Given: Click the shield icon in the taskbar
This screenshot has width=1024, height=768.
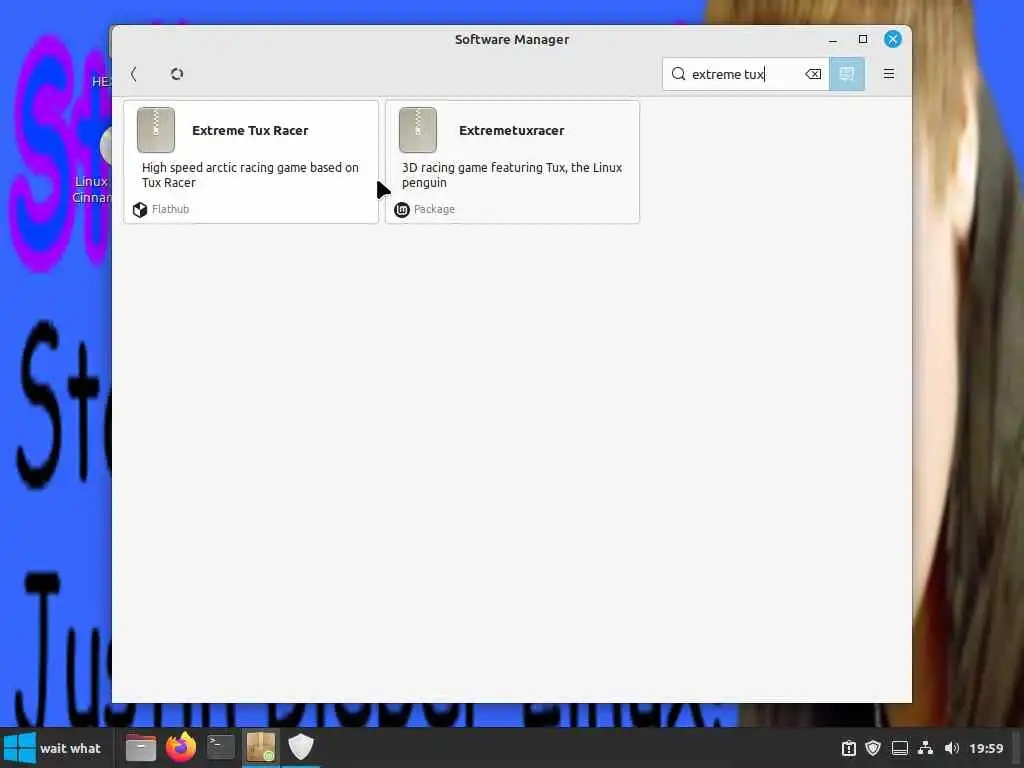Looking at the screenshot, I should (x=301, y=747).
